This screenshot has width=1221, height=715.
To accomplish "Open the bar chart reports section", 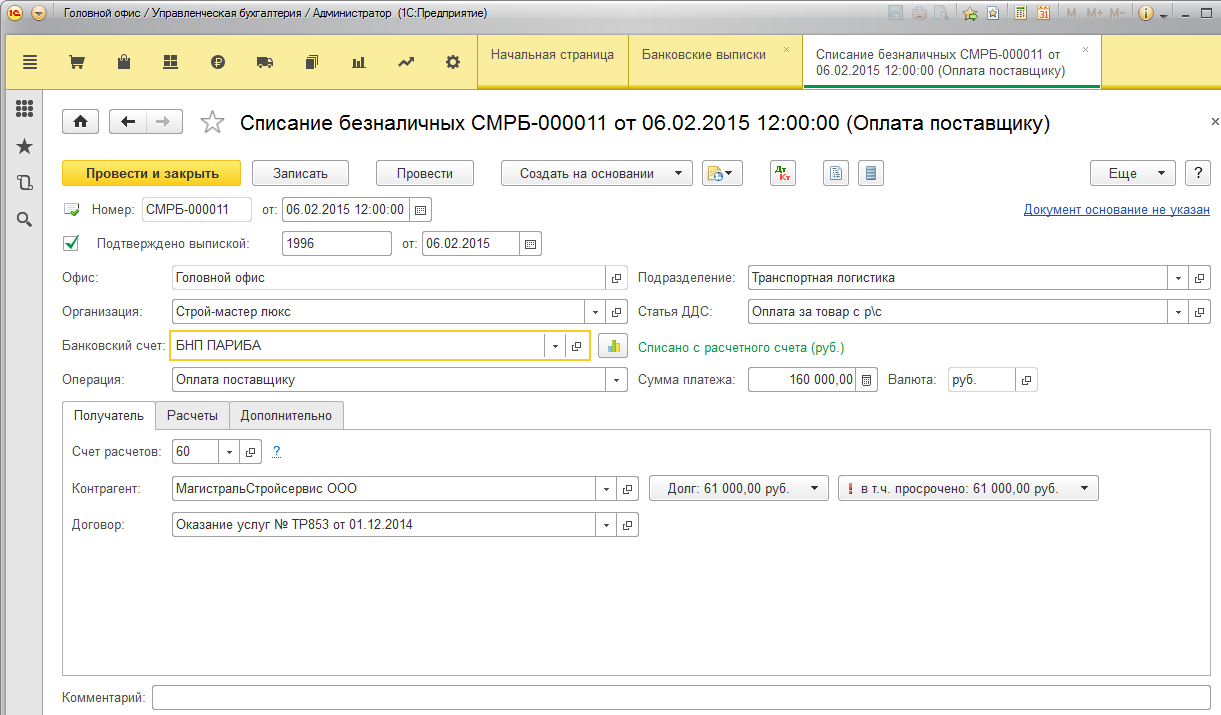I will point(359,62).
